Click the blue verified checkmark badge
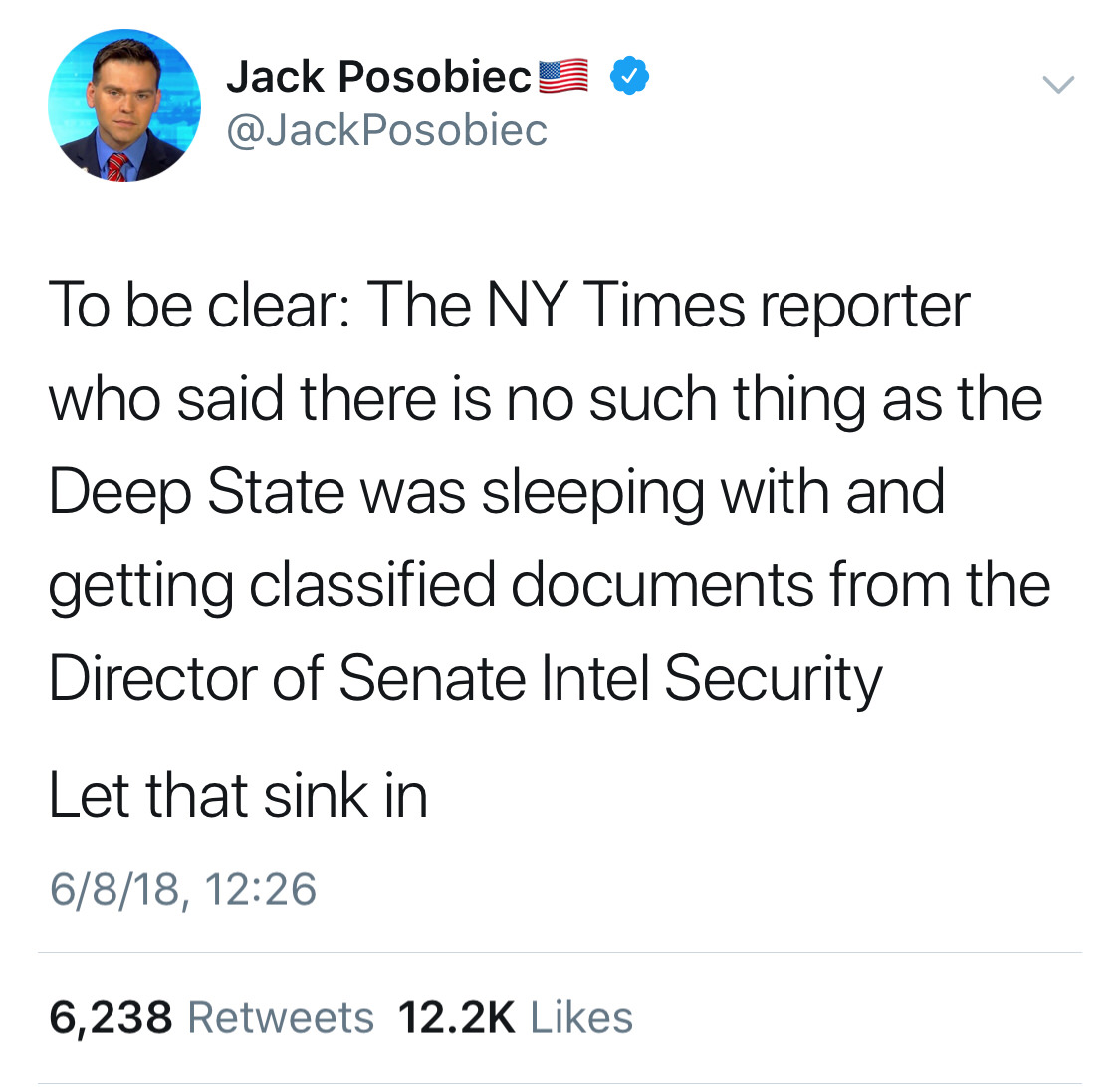Screen dimensions: 1120x1087 pyautogui.click(x=629, y=75)
